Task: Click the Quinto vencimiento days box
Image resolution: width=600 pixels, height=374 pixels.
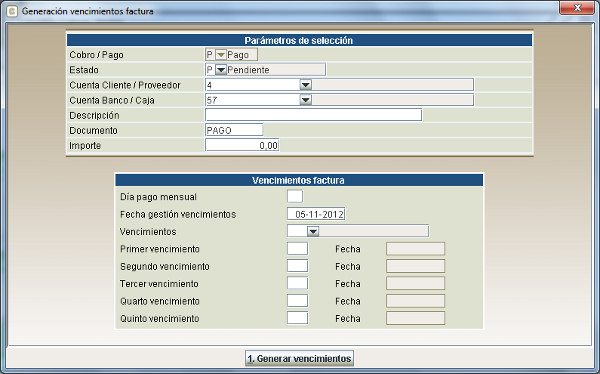Action: click(297, 318)
